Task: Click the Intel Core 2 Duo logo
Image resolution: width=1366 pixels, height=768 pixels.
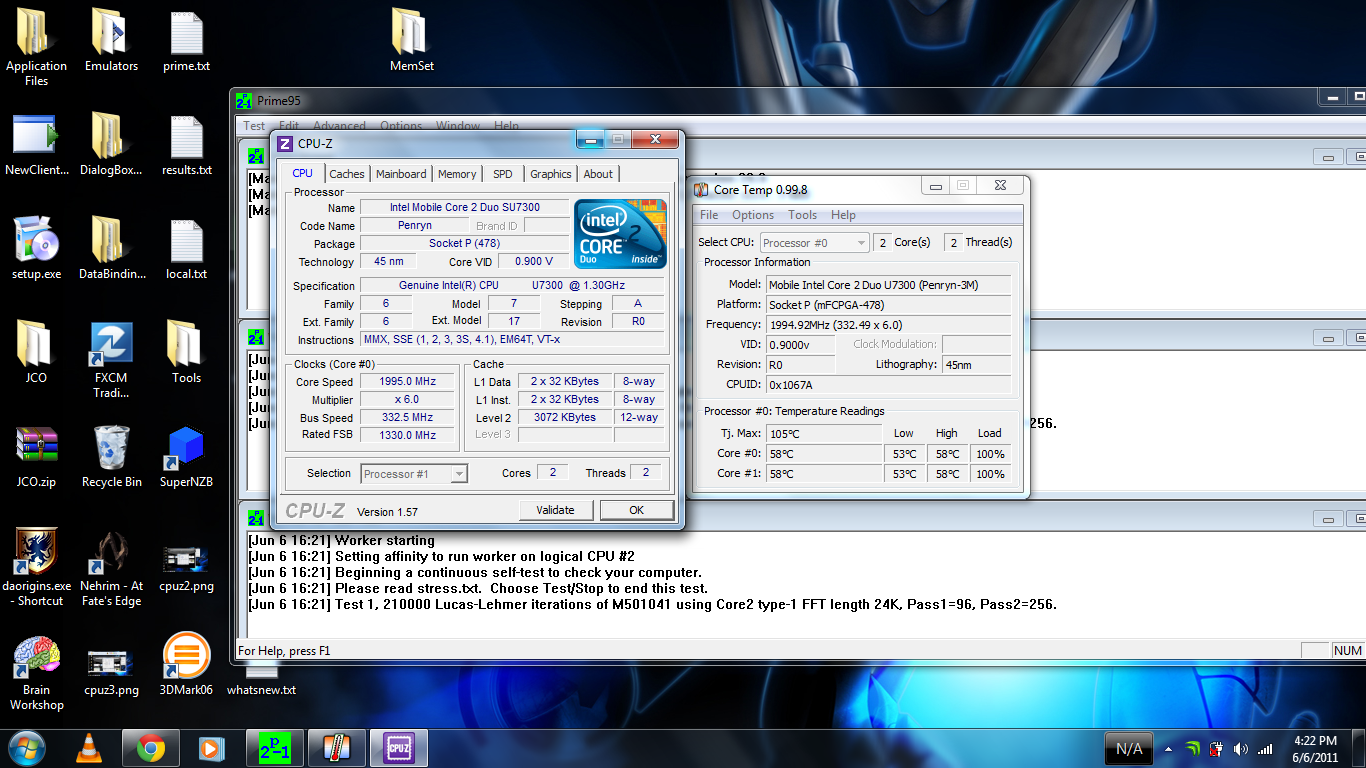Action: pos(620,233)
